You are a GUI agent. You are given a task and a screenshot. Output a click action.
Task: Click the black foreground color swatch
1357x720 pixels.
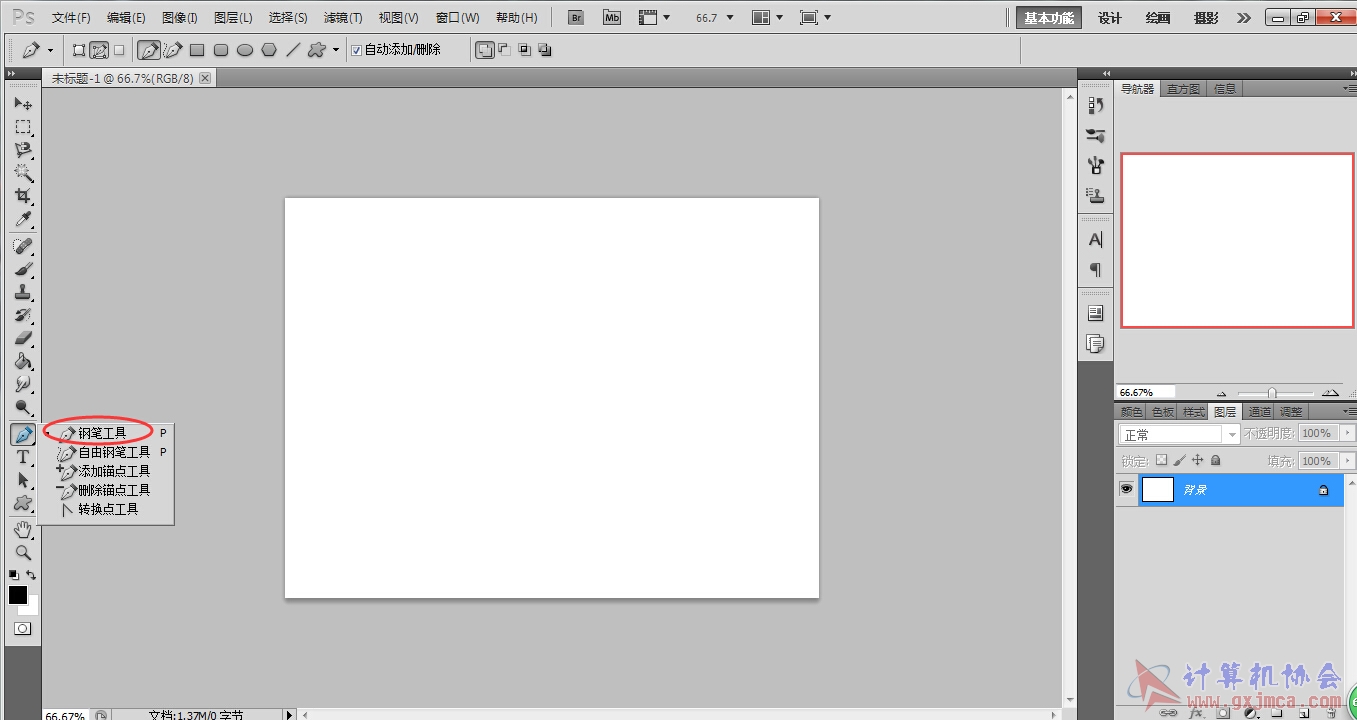point(18,595)
